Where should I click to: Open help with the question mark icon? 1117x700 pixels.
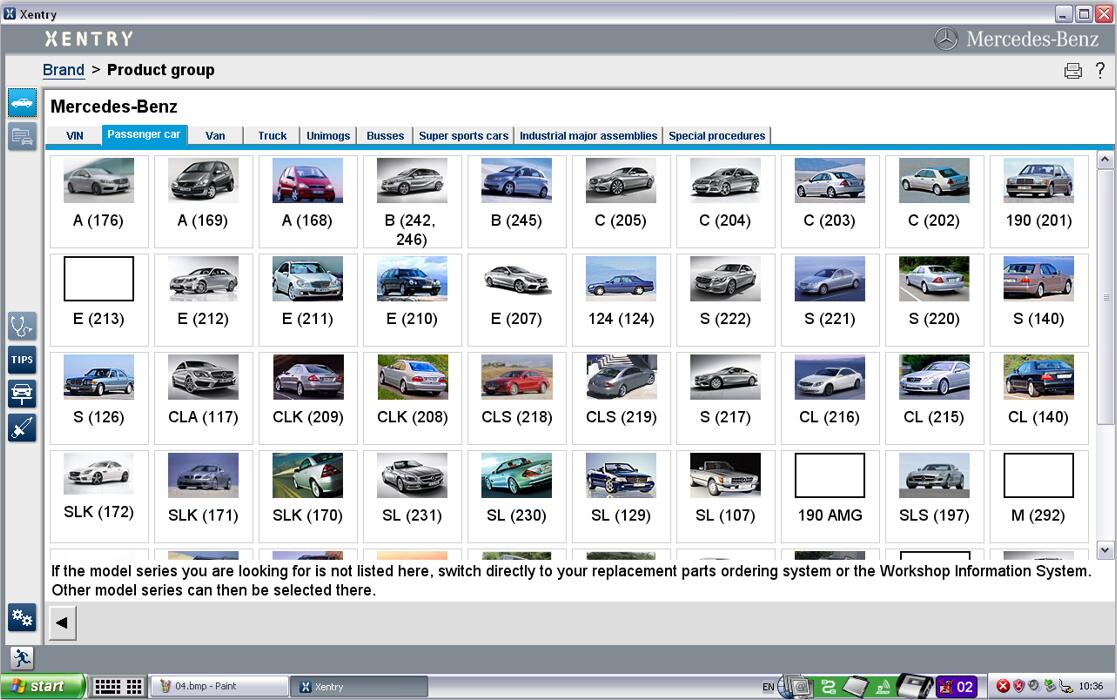click(x=1101, y=70)
